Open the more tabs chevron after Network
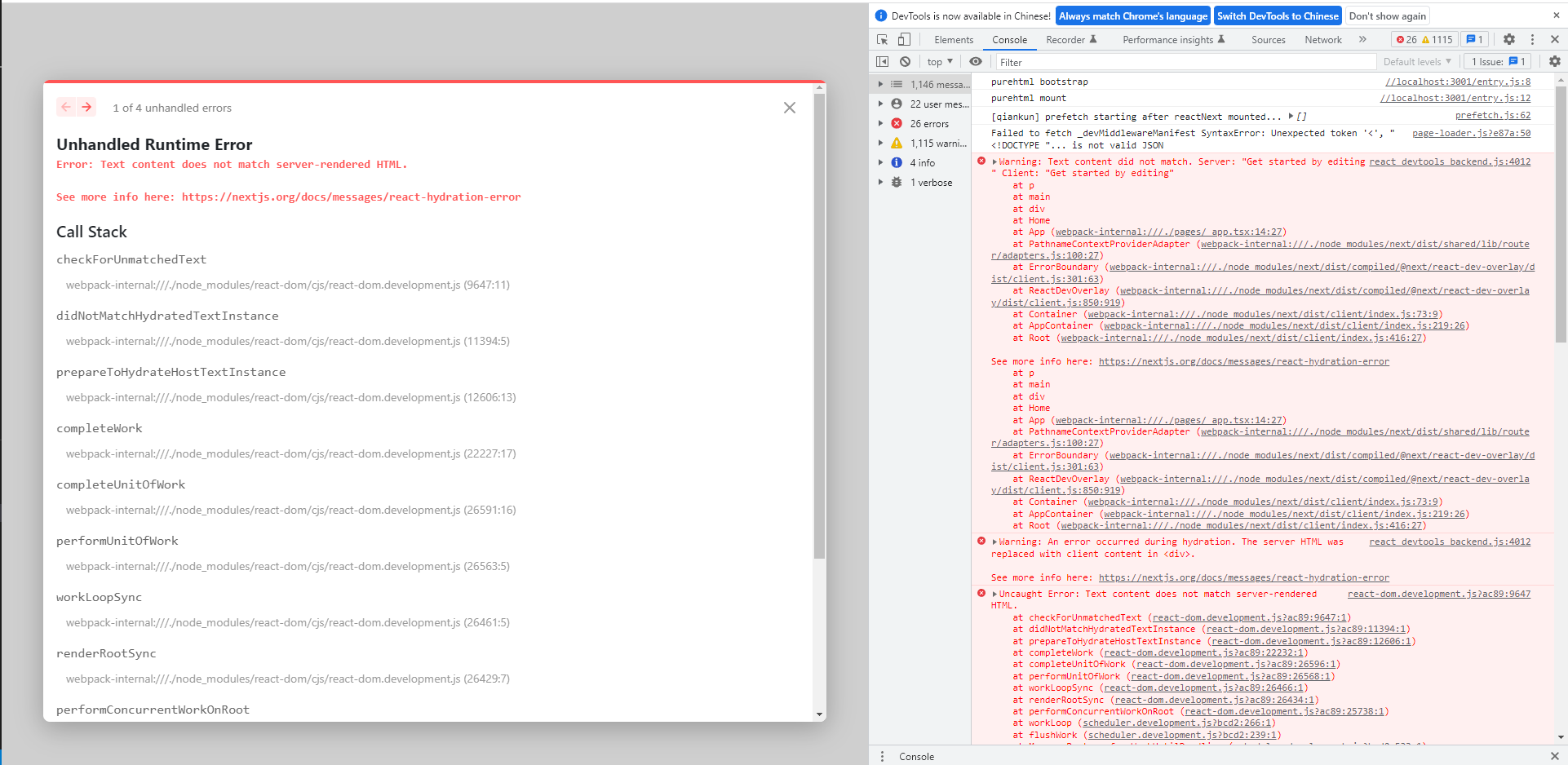The width and height of the screenshot is (1568, 765). (1362, 39)
